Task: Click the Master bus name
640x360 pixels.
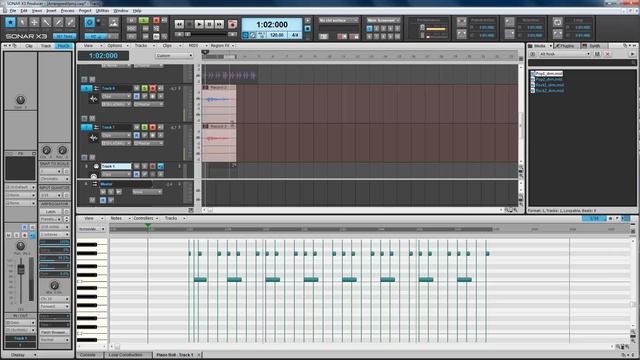Action: tap(107, 184)
